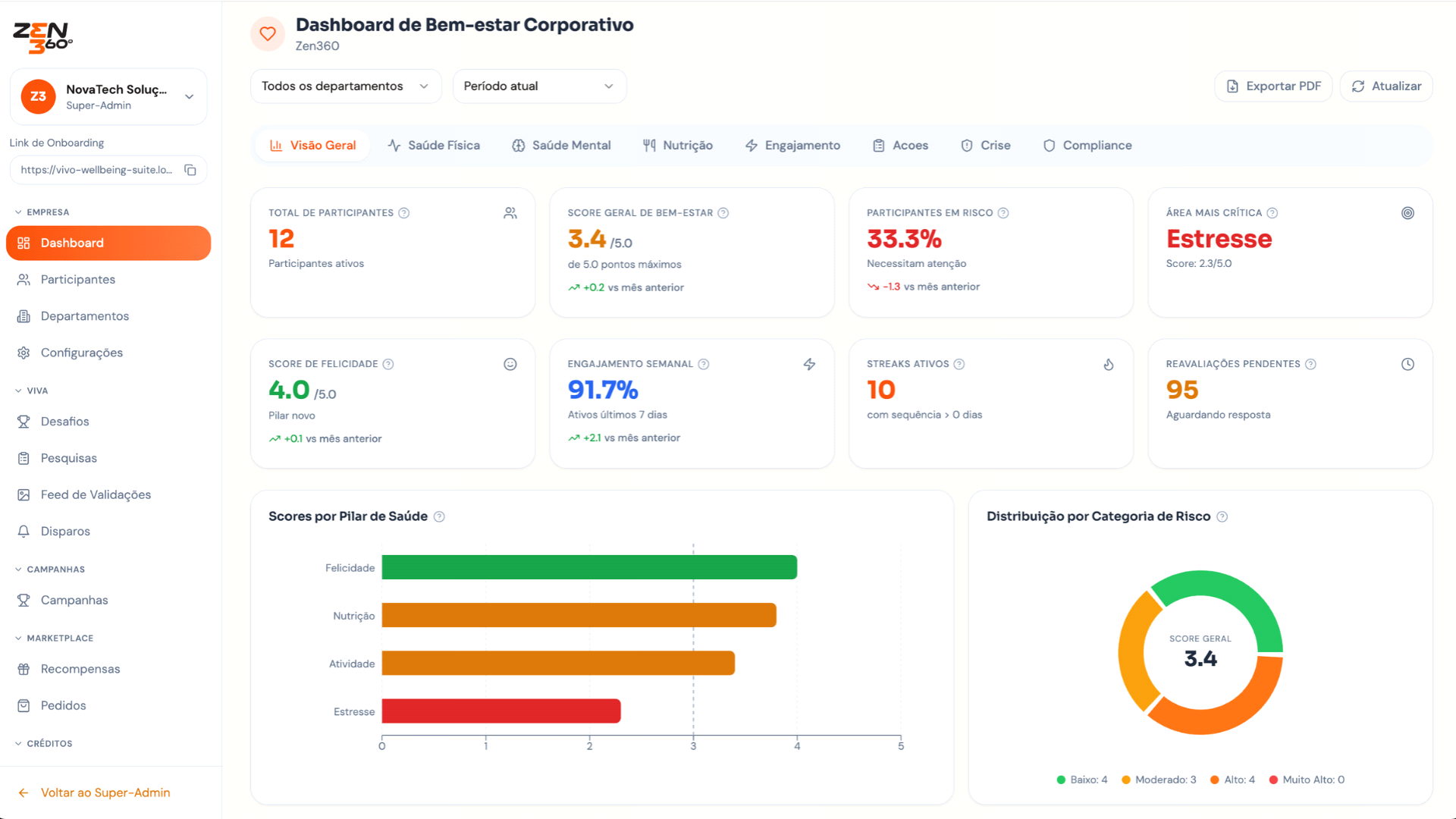Open Pesquisas in the sidebar
Image resolution: width=1456 pixels, height=819 pixels.
[x=108, y=458]
